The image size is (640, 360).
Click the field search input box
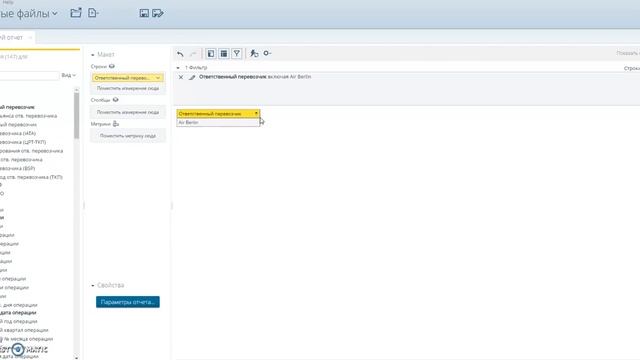coord(29,76)
